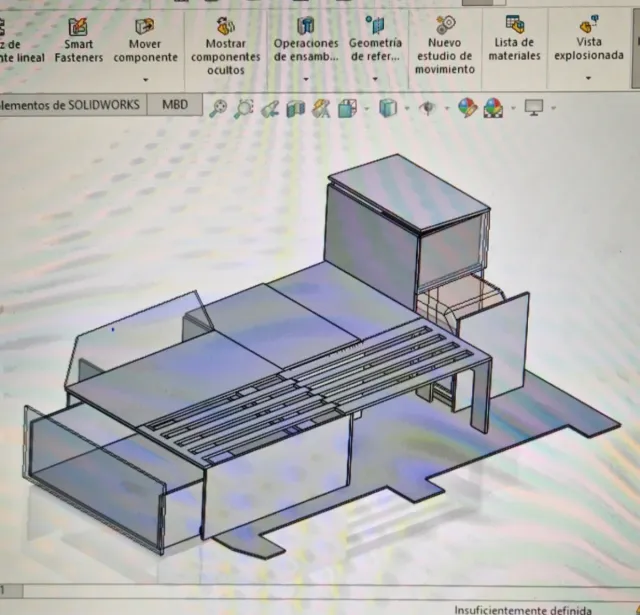Expand the Operaciones de ensamblaje dropdown arrow

[306, 79]
